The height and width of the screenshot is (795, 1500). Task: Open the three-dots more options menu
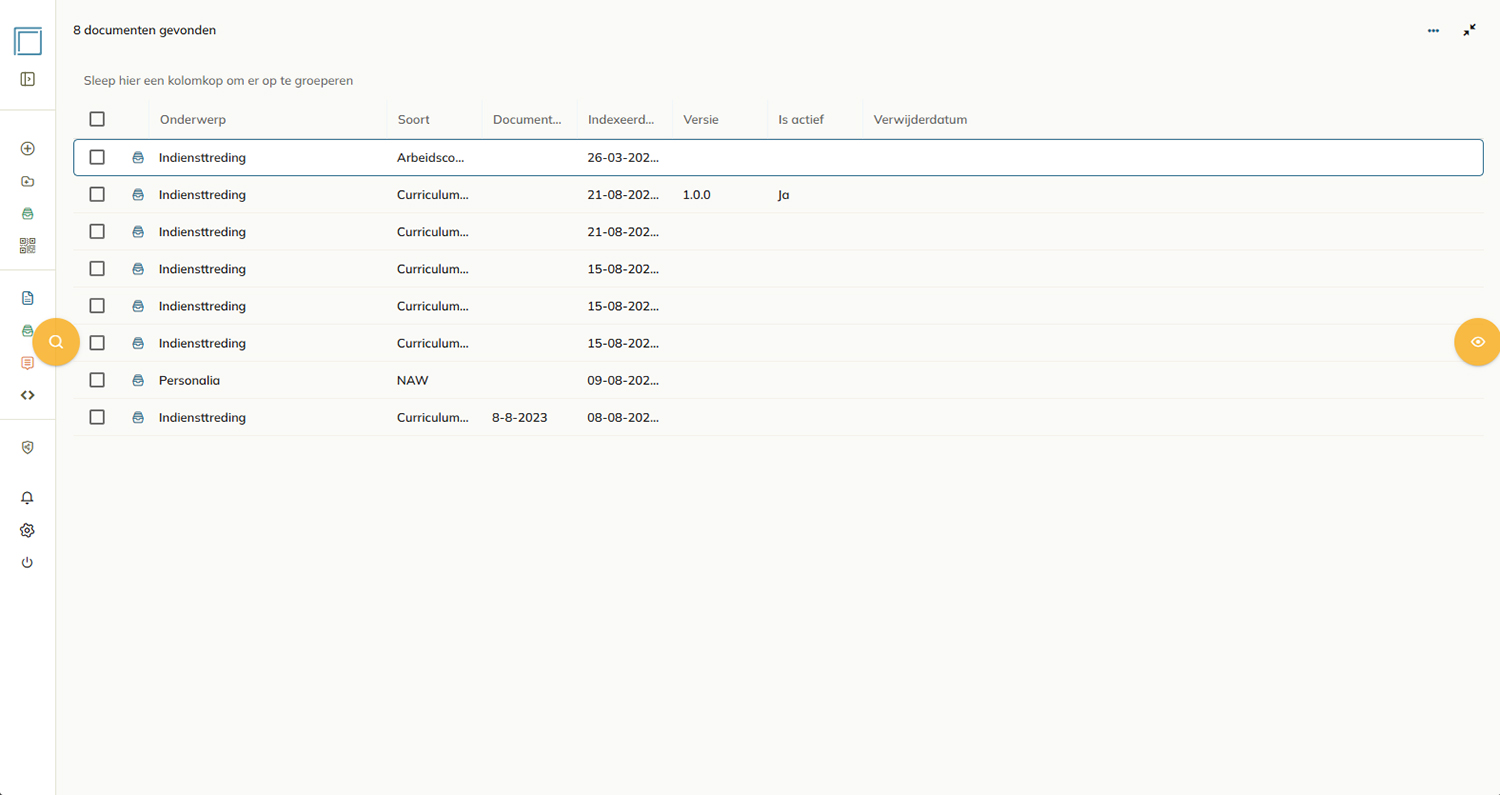1433,31
